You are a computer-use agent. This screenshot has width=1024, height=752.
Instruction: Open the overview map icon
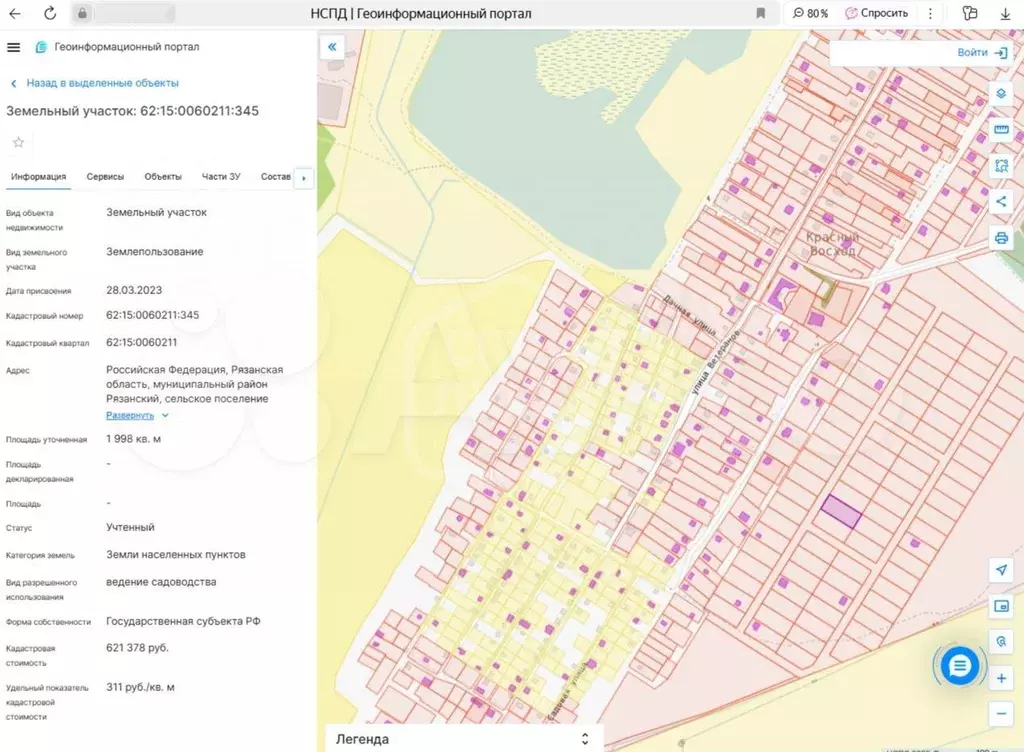[1001, 606]
